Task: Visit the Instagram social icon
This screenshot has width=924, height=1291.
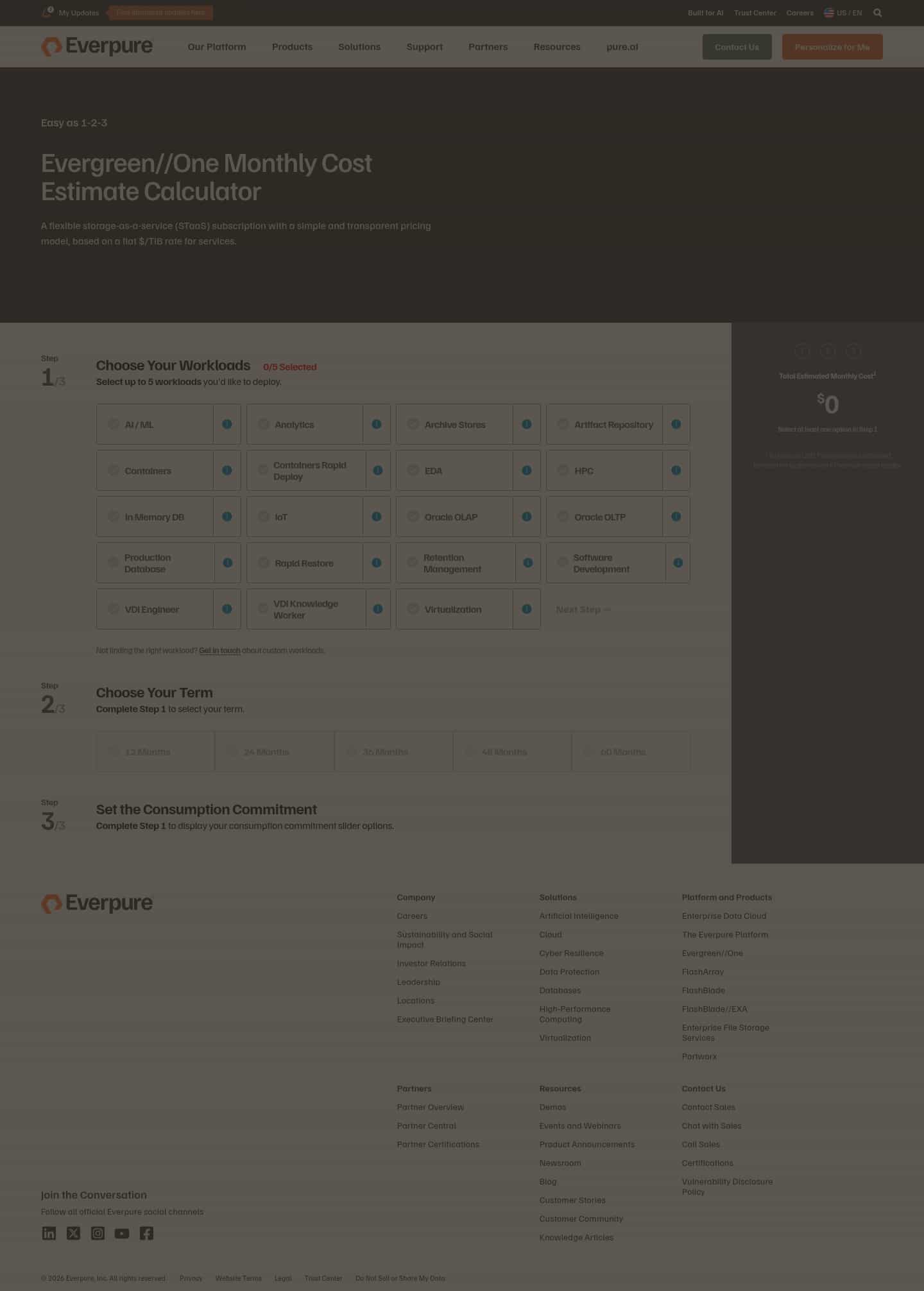Action: tap(98, 1233)
